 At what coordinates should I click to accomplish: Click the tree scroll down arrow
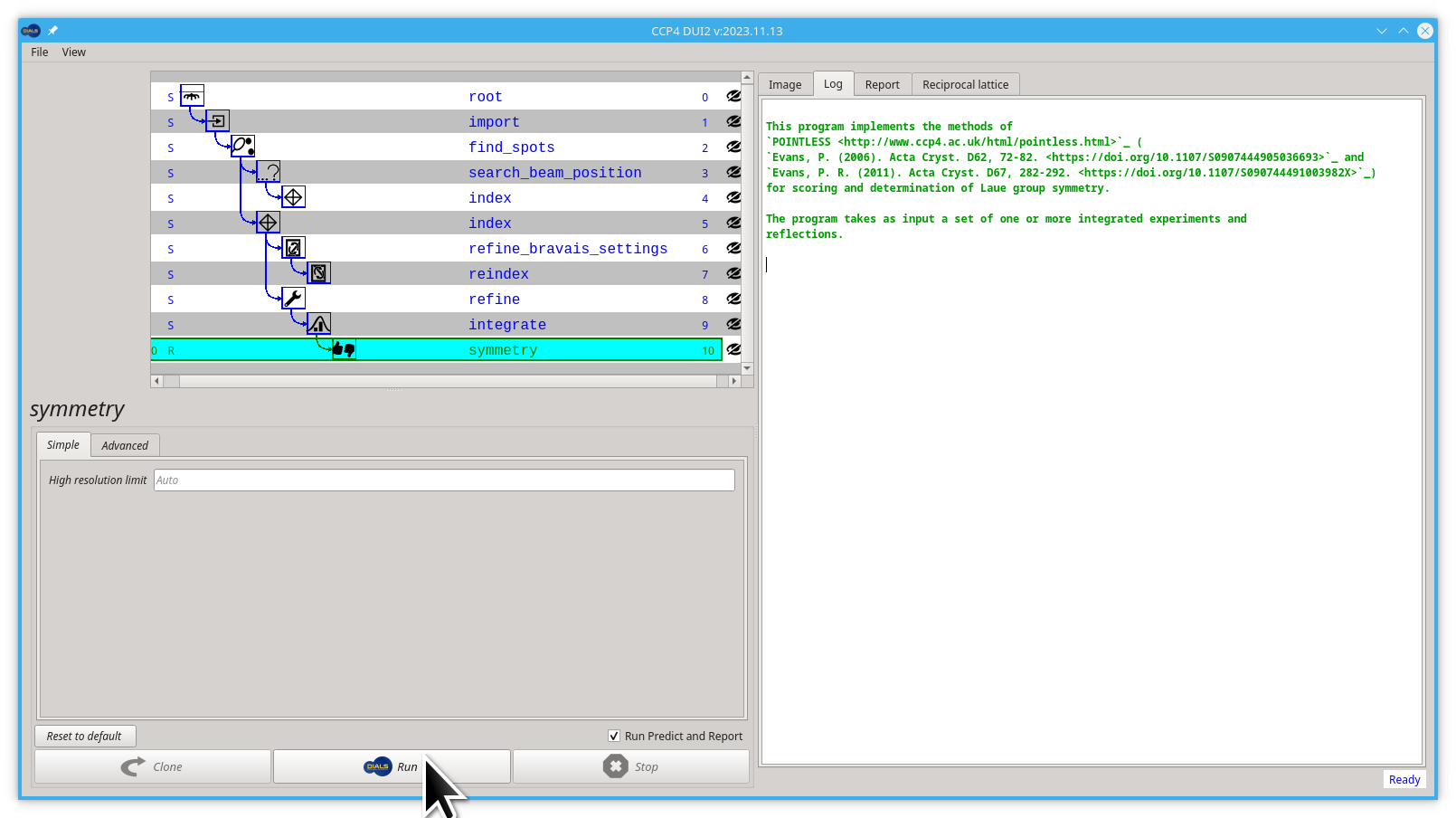click(747, 368)
